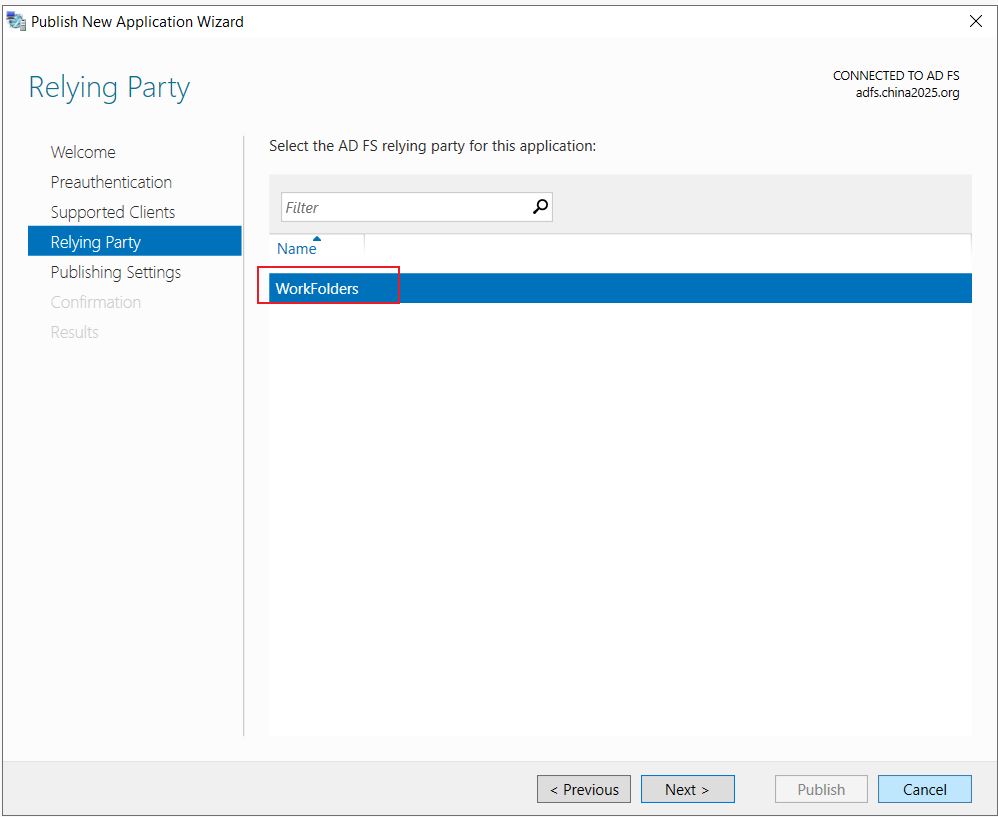Focus the Filter text field
This screenshot has width=998, height=817.
(416, 207)
